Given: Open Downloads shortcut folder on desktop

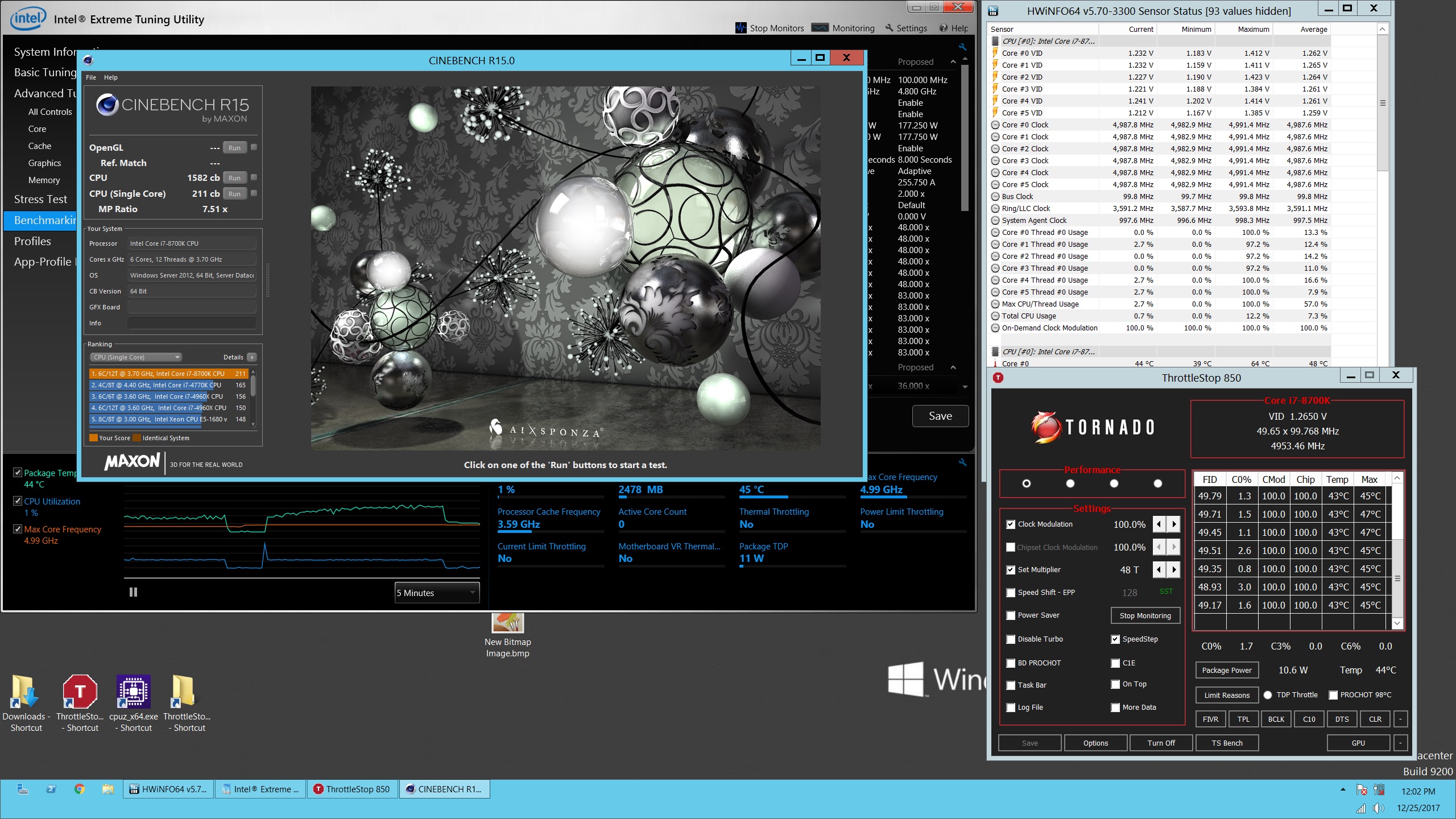Looking at the screenshot, I should [x=26, y=702].
